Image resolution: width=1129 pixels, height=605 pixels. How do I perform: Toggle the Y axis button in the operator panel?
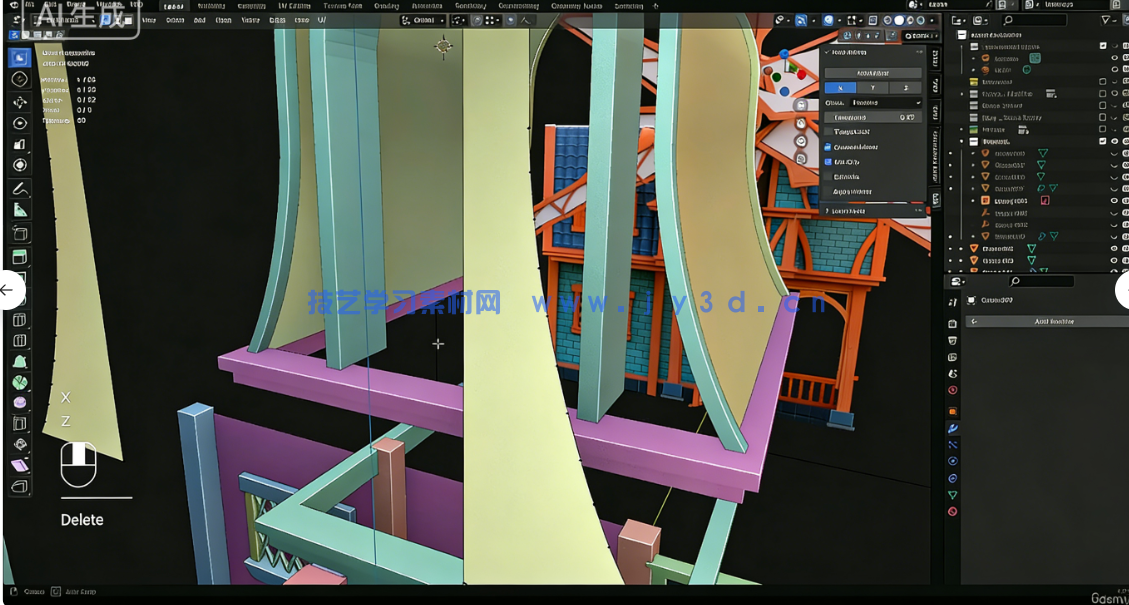pyautogui.click(x=873, y=87)
